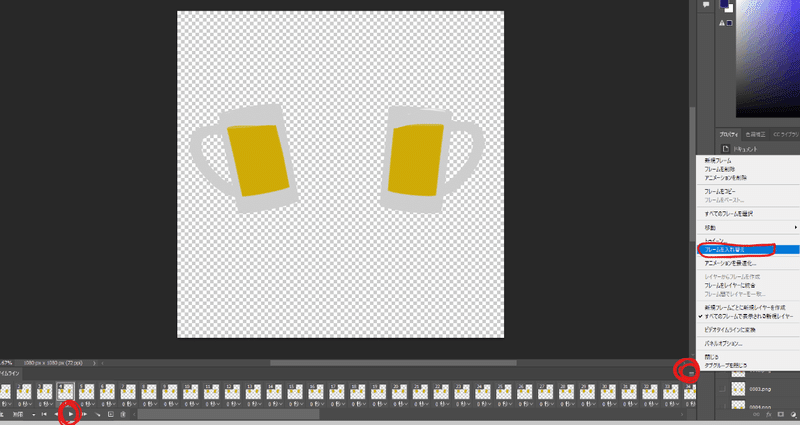Click the timeline frames horizontal scrollbar
This screenshot has width=800, height=425.
coord(229,414)
